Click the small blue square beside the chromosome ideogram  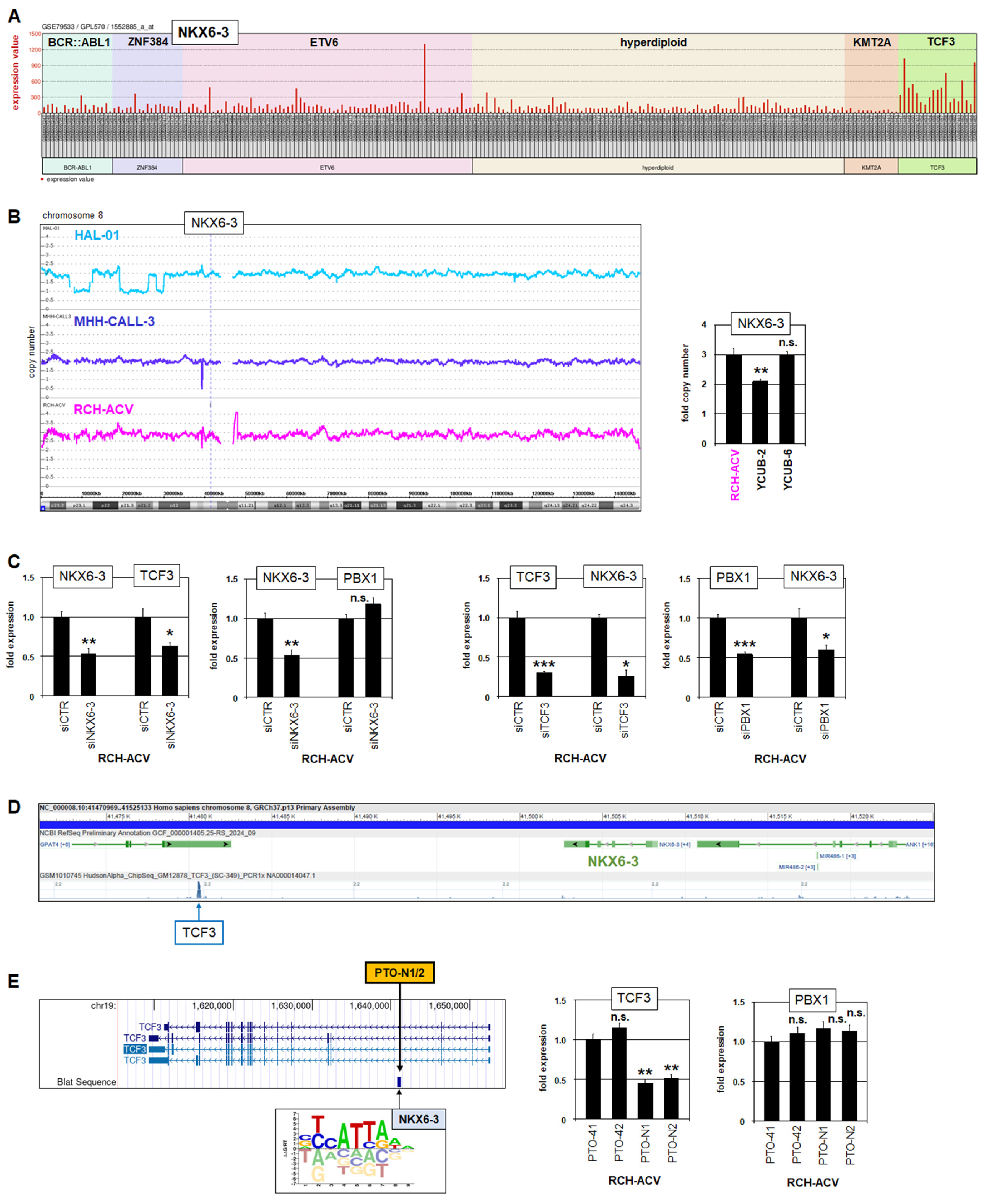tap(43, 508)
